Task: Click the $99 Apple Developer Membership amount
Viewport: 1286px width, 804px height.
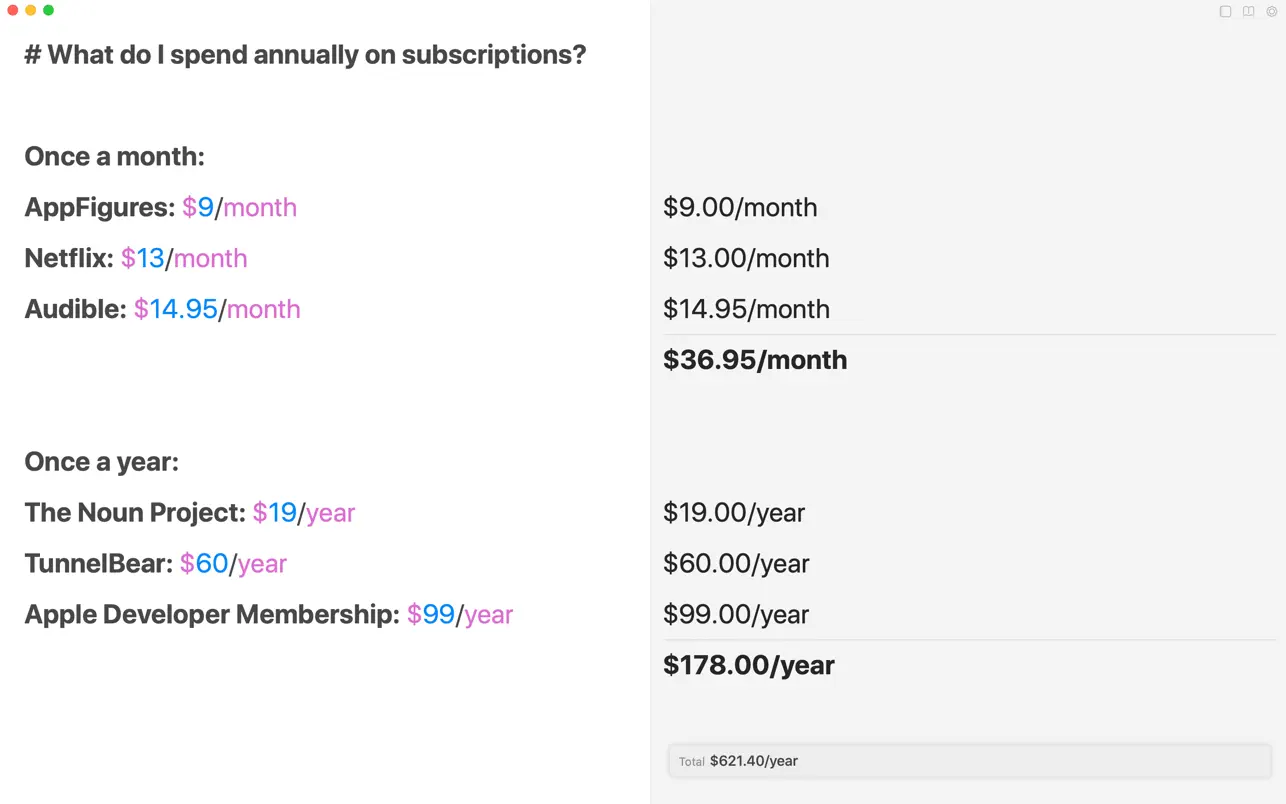Action: tap(431, 615)
